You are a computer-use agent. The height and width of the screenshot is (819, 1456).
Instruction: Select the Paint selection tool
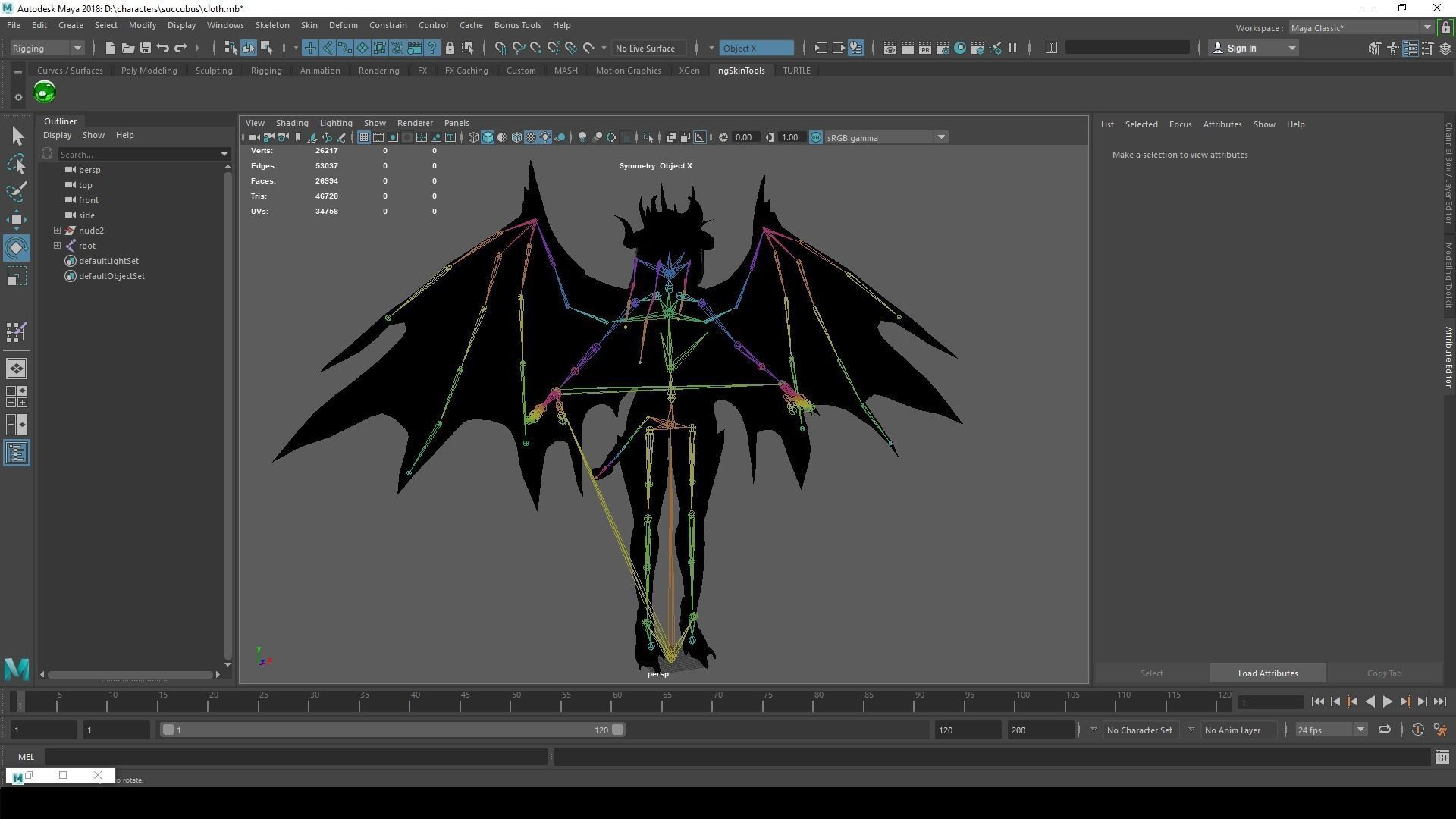(17, 191)
